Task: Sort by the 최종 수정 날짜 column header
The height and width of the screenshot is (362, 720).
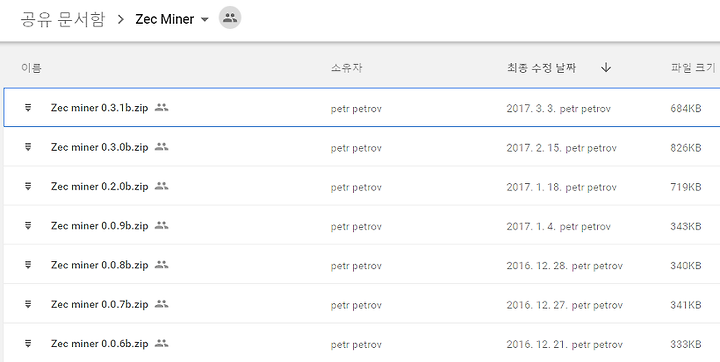Action: (541, 68)
